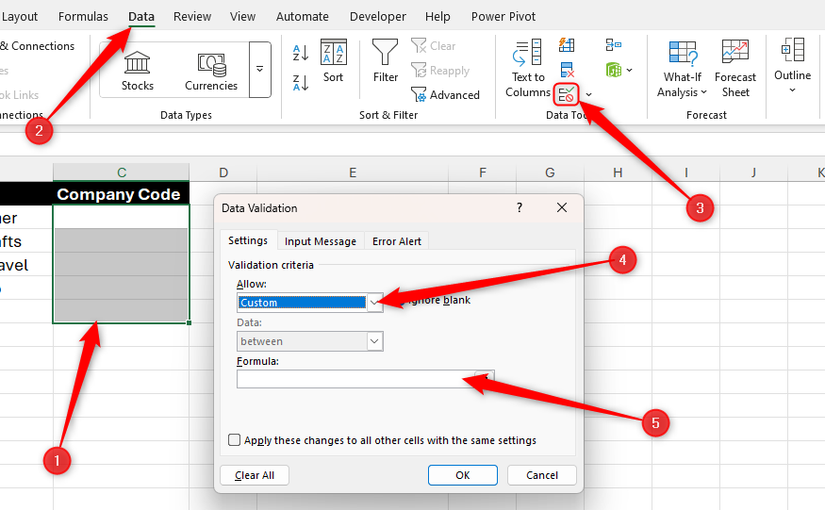Open the Sort dialog icon
The height and width of the screenshot is (510, 825).
click(x=333, y=60)
